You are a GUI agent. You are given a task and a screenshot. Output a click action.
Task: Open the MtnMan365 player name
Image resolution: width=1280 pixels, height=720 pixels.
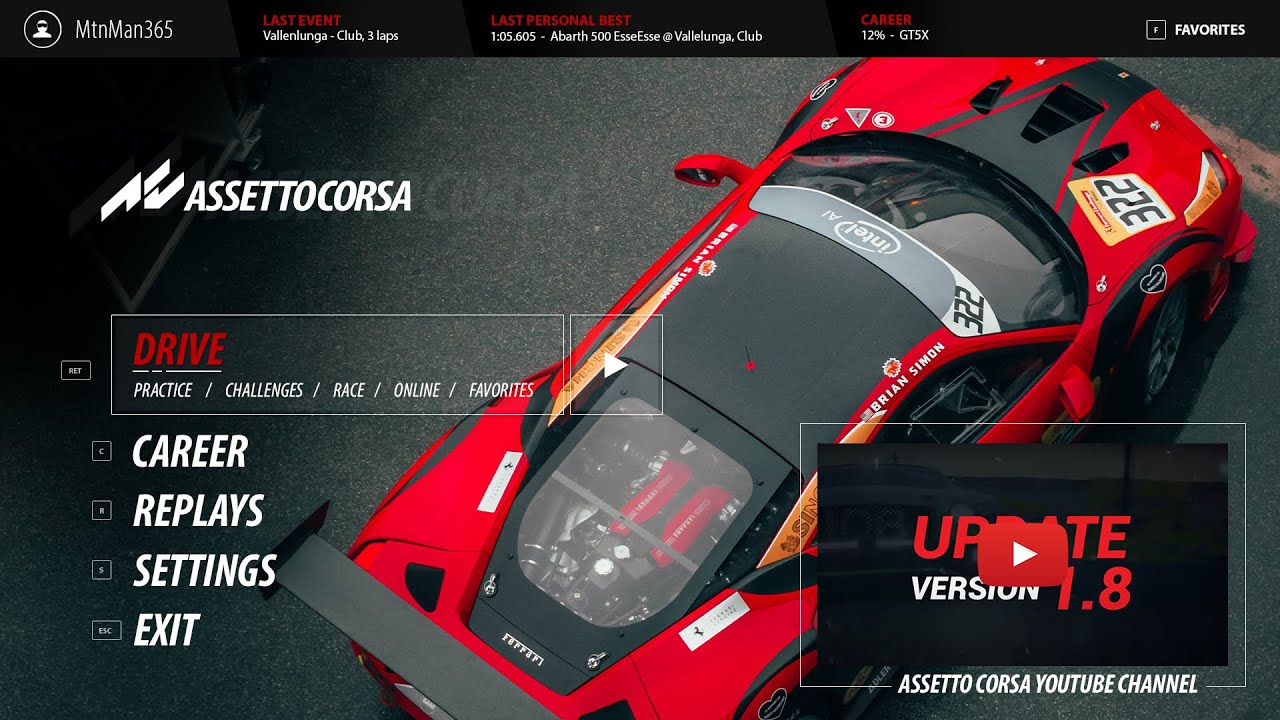pos(124,30)
